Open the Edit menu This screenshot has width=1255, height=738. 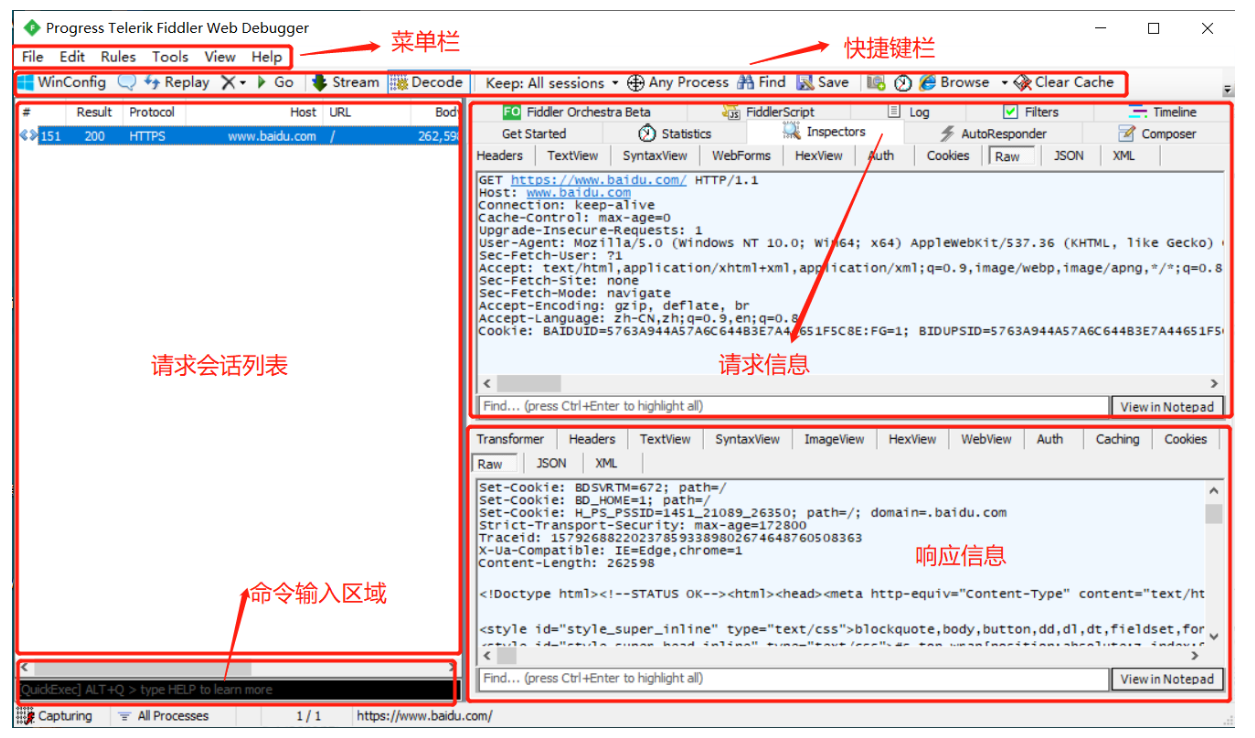pos(72,57)
